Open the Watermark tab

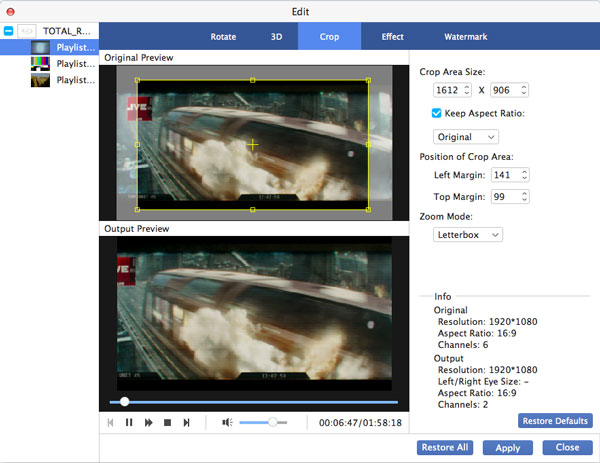coord(466,37)
